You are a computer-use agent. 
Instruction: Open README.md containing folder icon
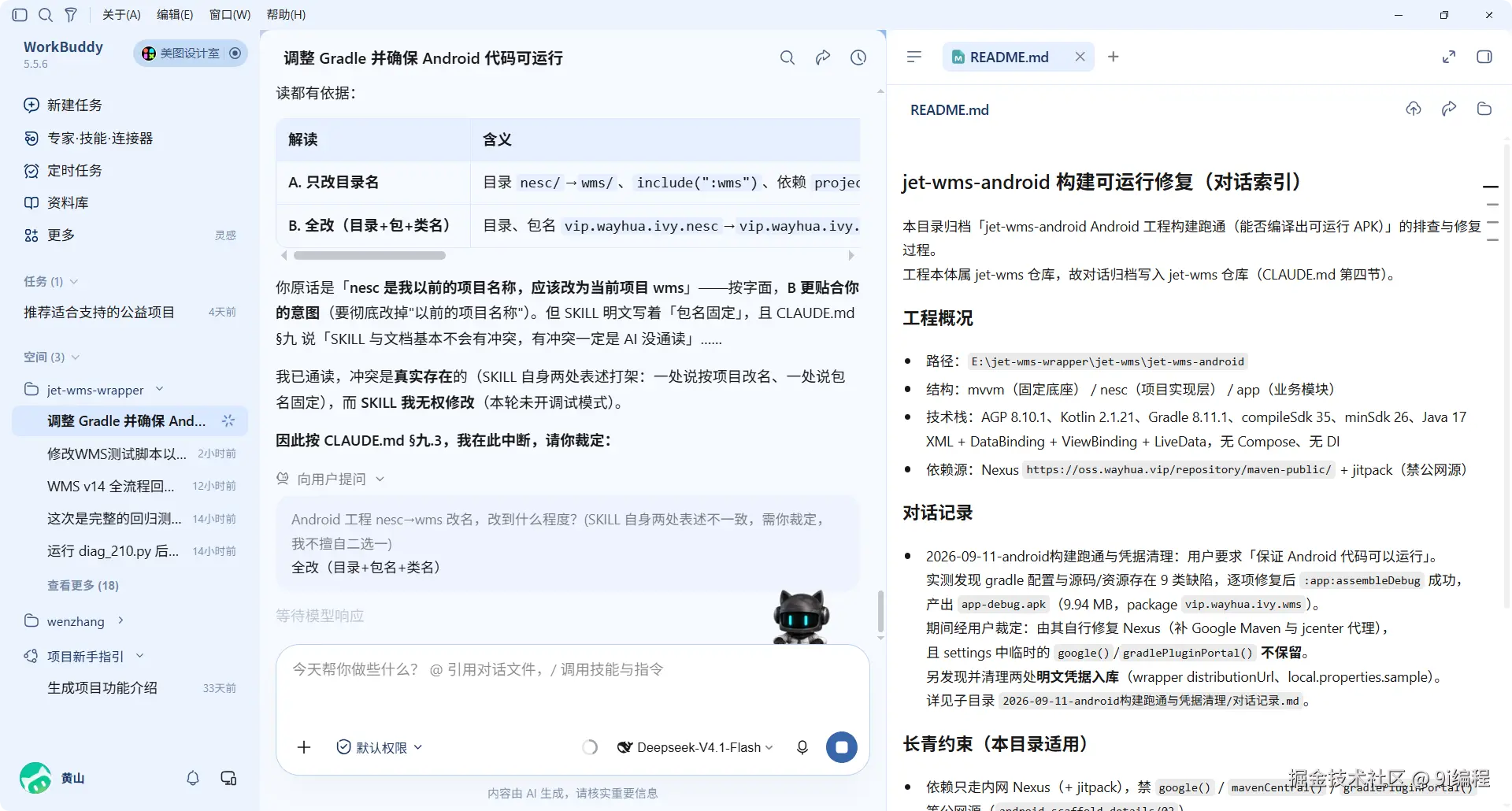click(1484, 109)
